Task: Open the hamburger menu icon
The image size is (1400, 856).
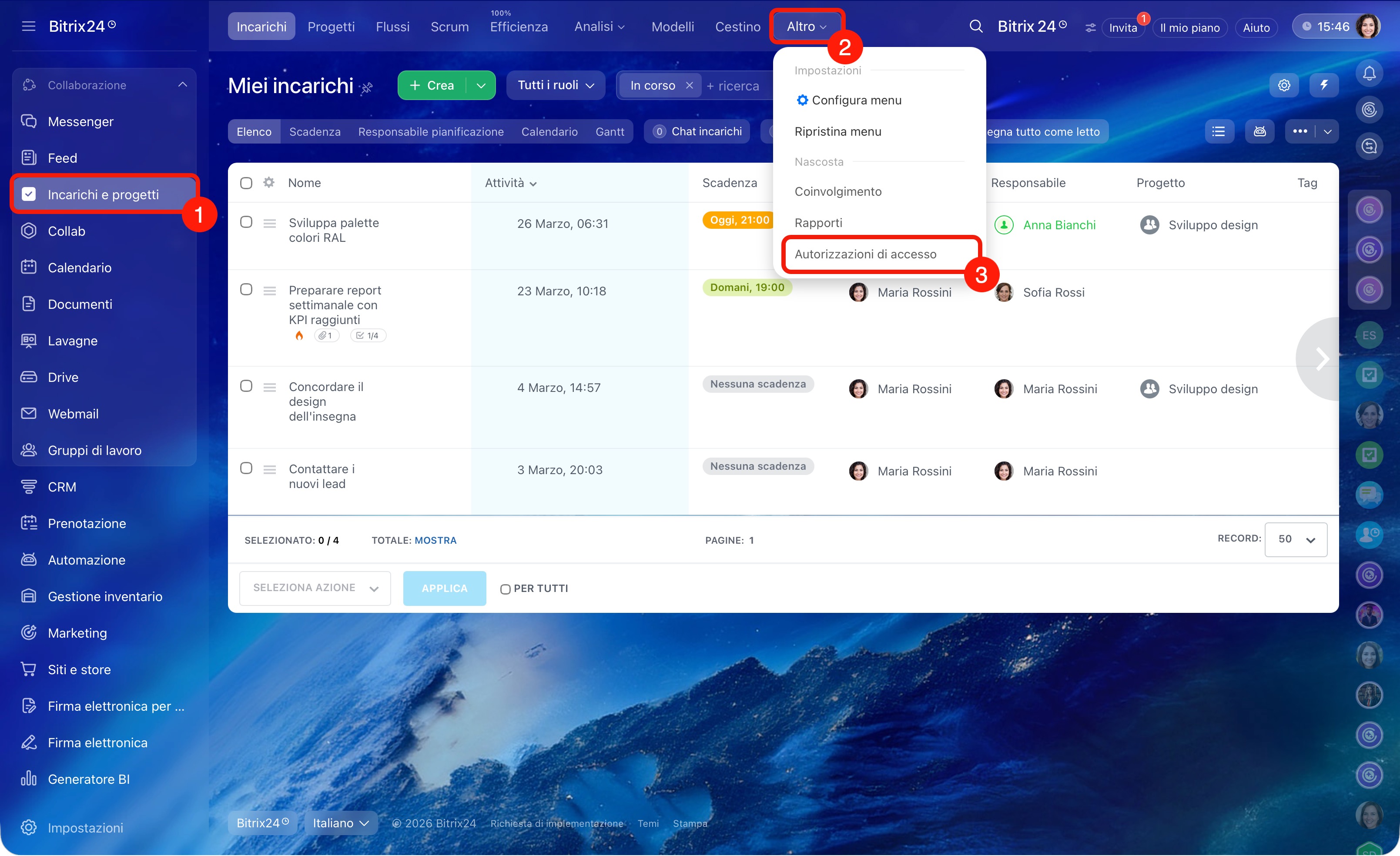Action: point(28,26)
